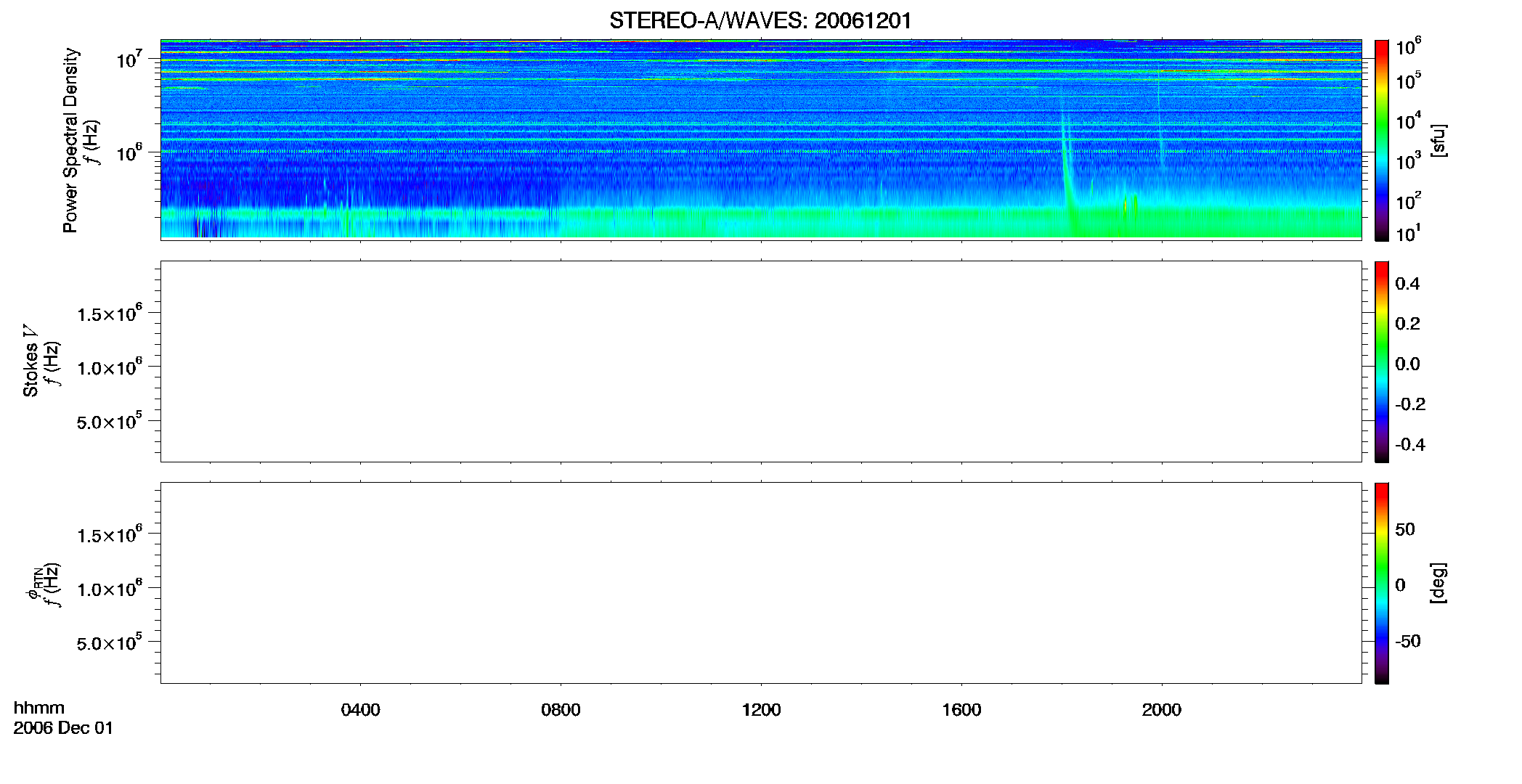Click the Stokes V color bar
The width and height of the screenshot is (1522, 784).
(1382, 362)
